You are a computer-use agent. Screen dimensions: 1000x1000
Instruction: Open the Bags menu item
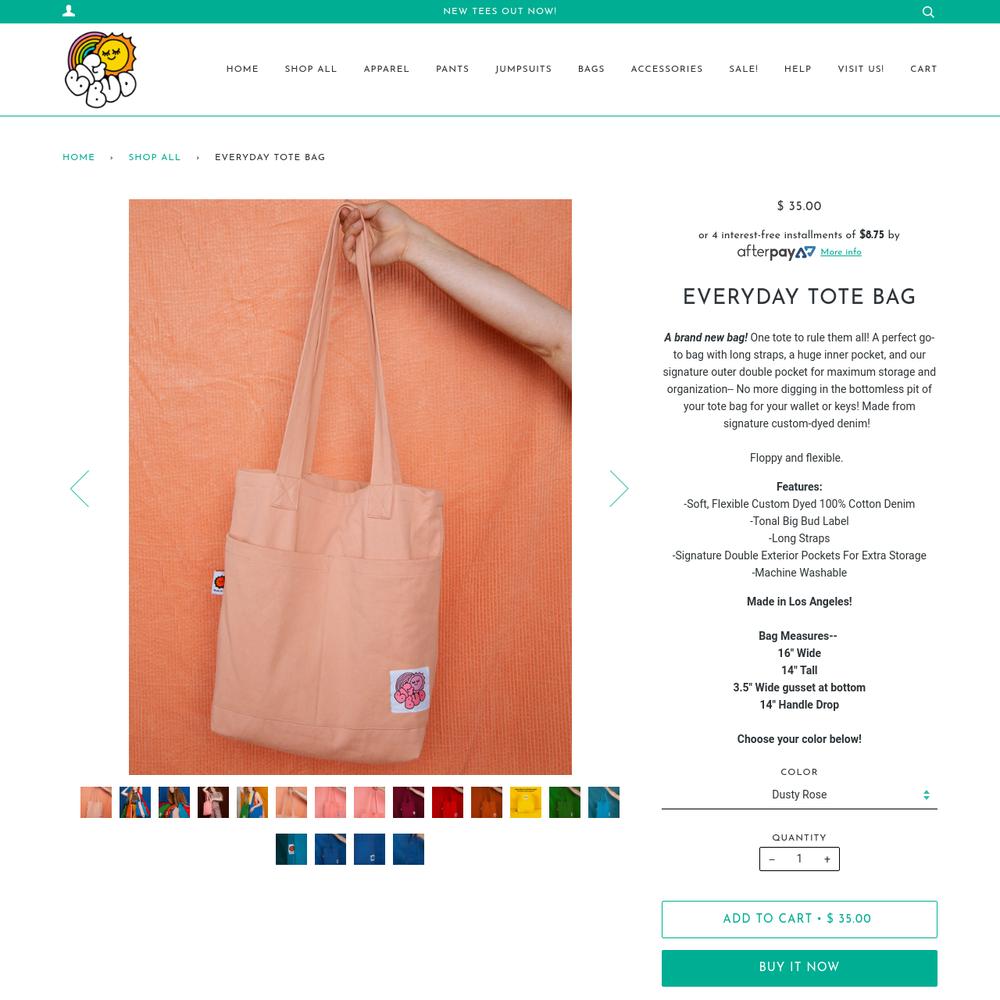pos(591,69)
